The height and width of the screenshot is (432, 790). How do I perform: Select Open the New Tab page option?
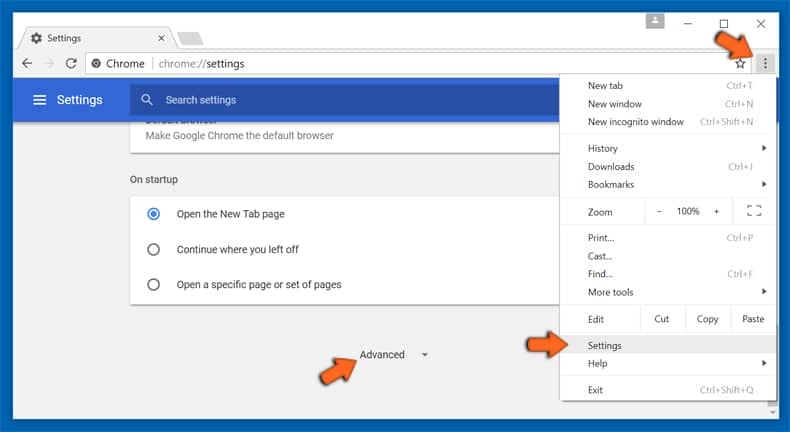click(x=154, y=214)
